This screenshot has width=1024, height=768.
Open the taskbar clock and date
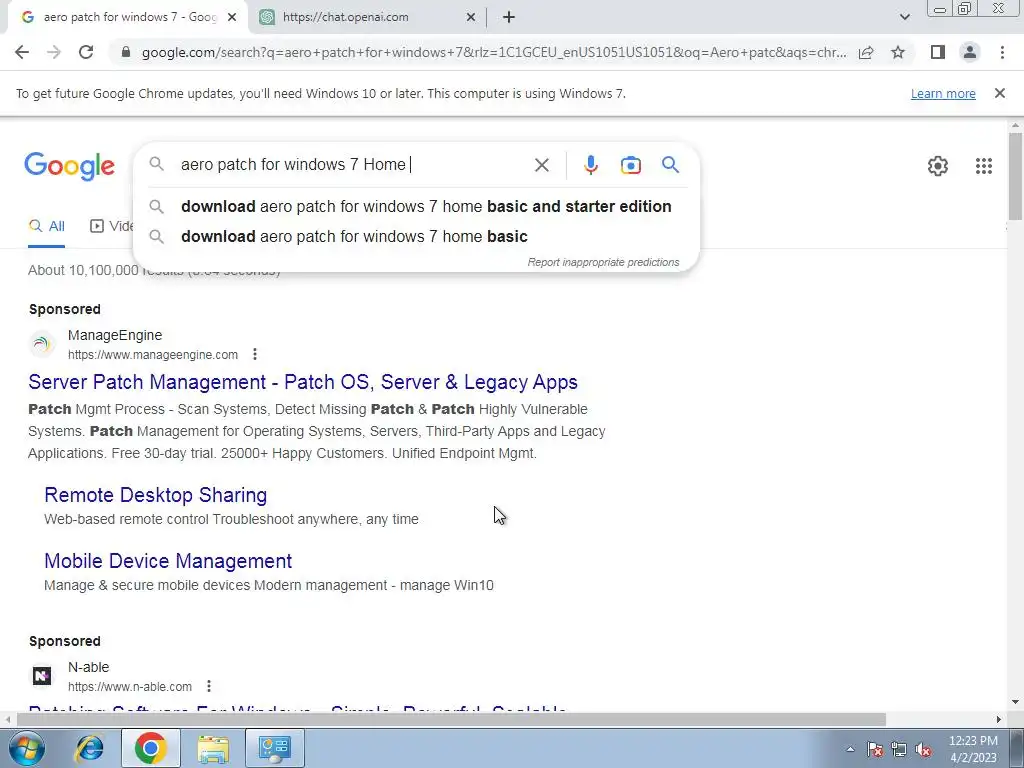coord(973,749)
